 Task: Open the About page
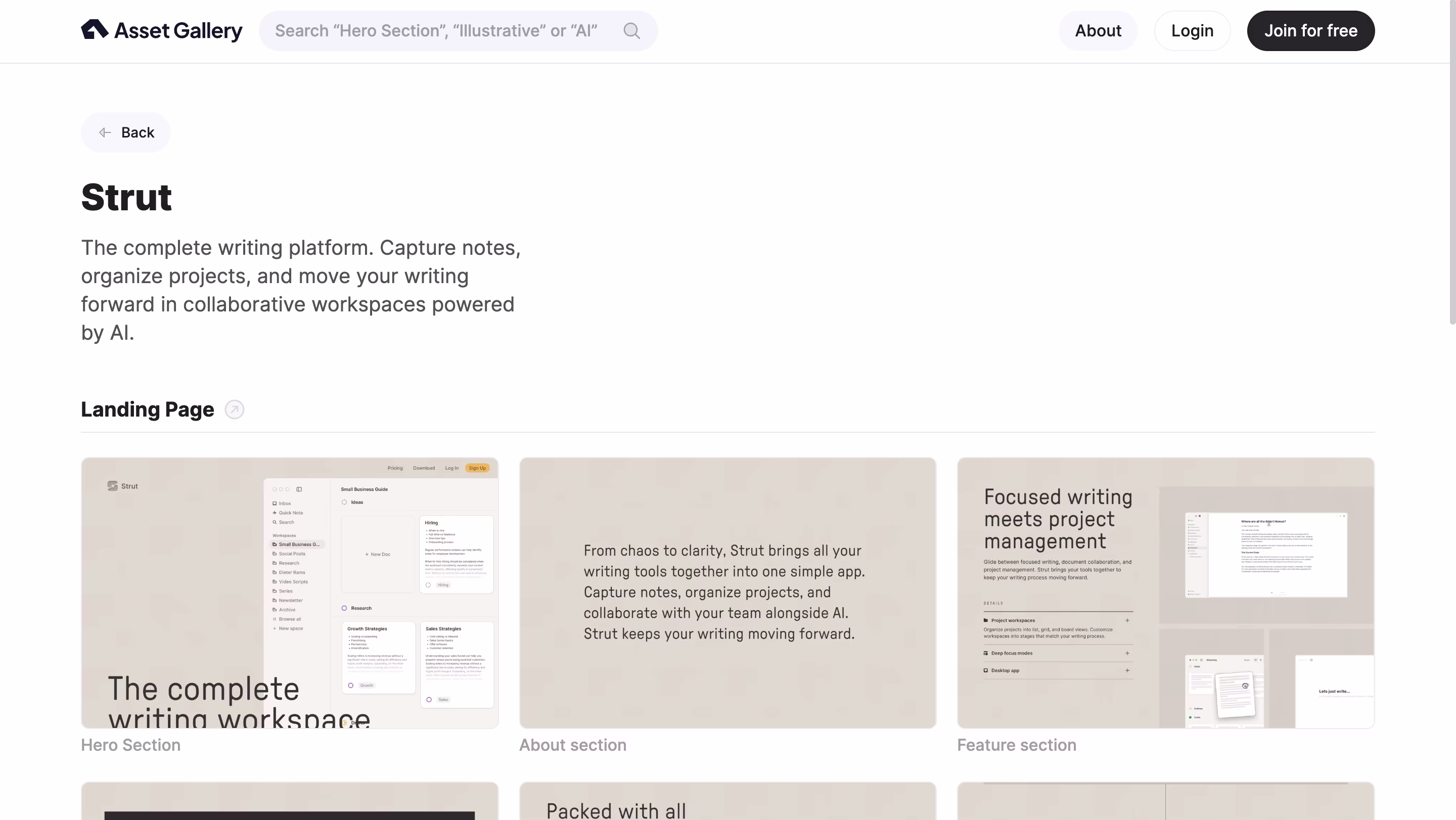1098,30
